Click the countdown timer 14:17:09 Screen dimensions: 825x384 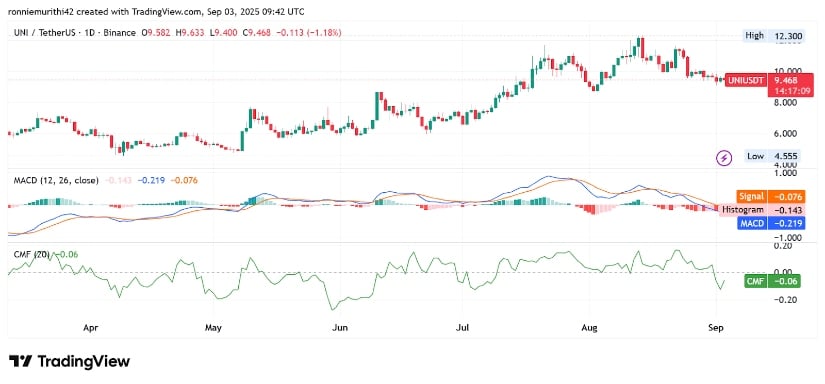pyautogui.click(x=784, y=90)
